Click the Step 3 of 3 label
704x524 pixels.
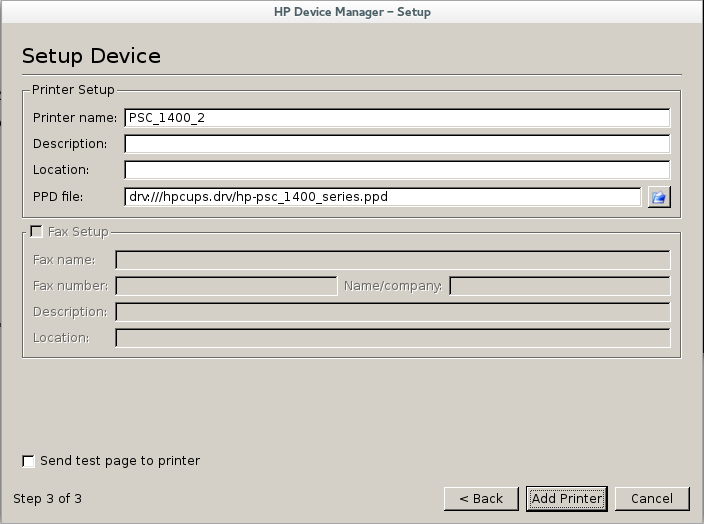point(48,499)
